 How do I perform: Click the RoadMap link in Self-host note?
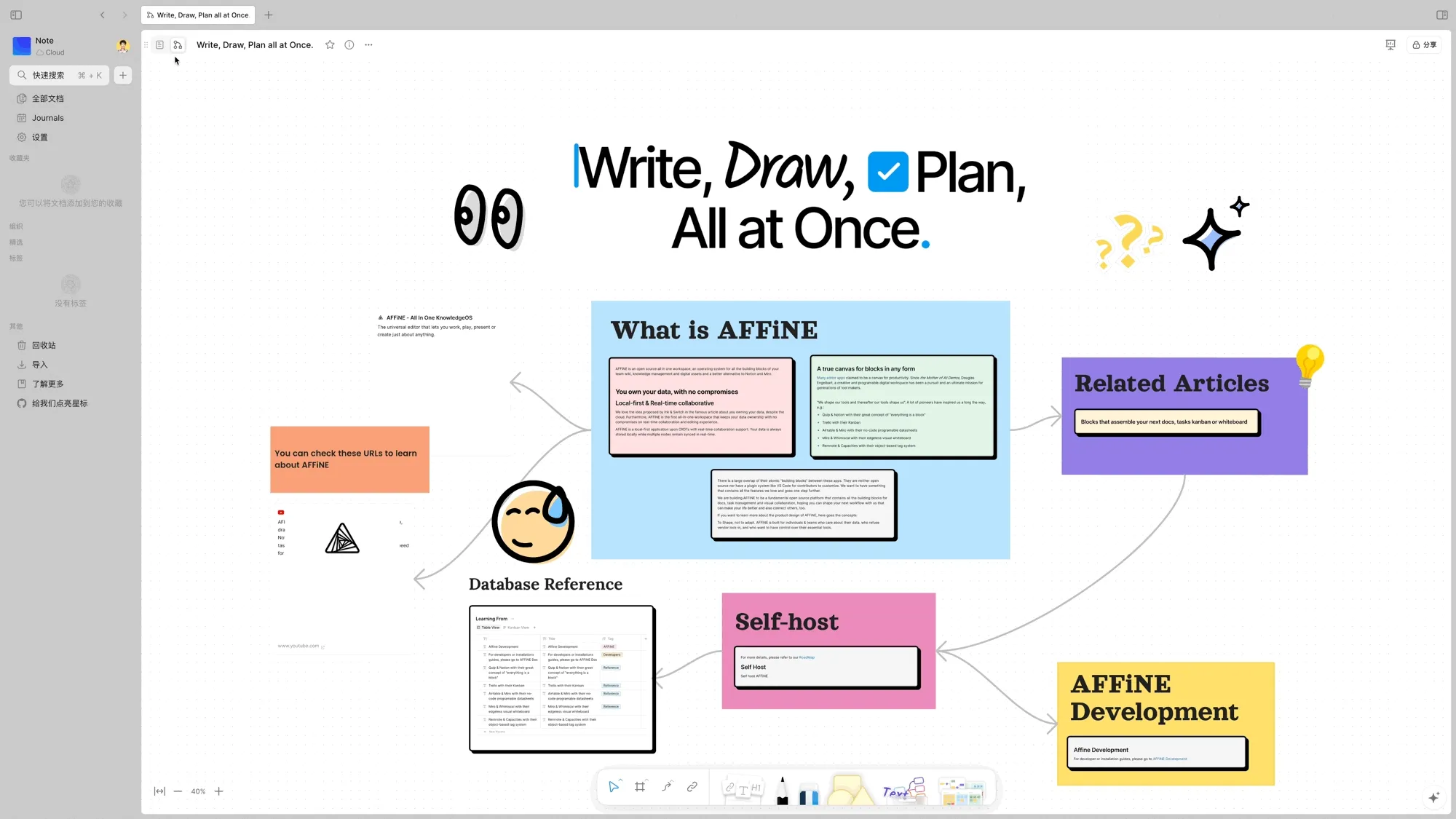(x=807, y=657)
